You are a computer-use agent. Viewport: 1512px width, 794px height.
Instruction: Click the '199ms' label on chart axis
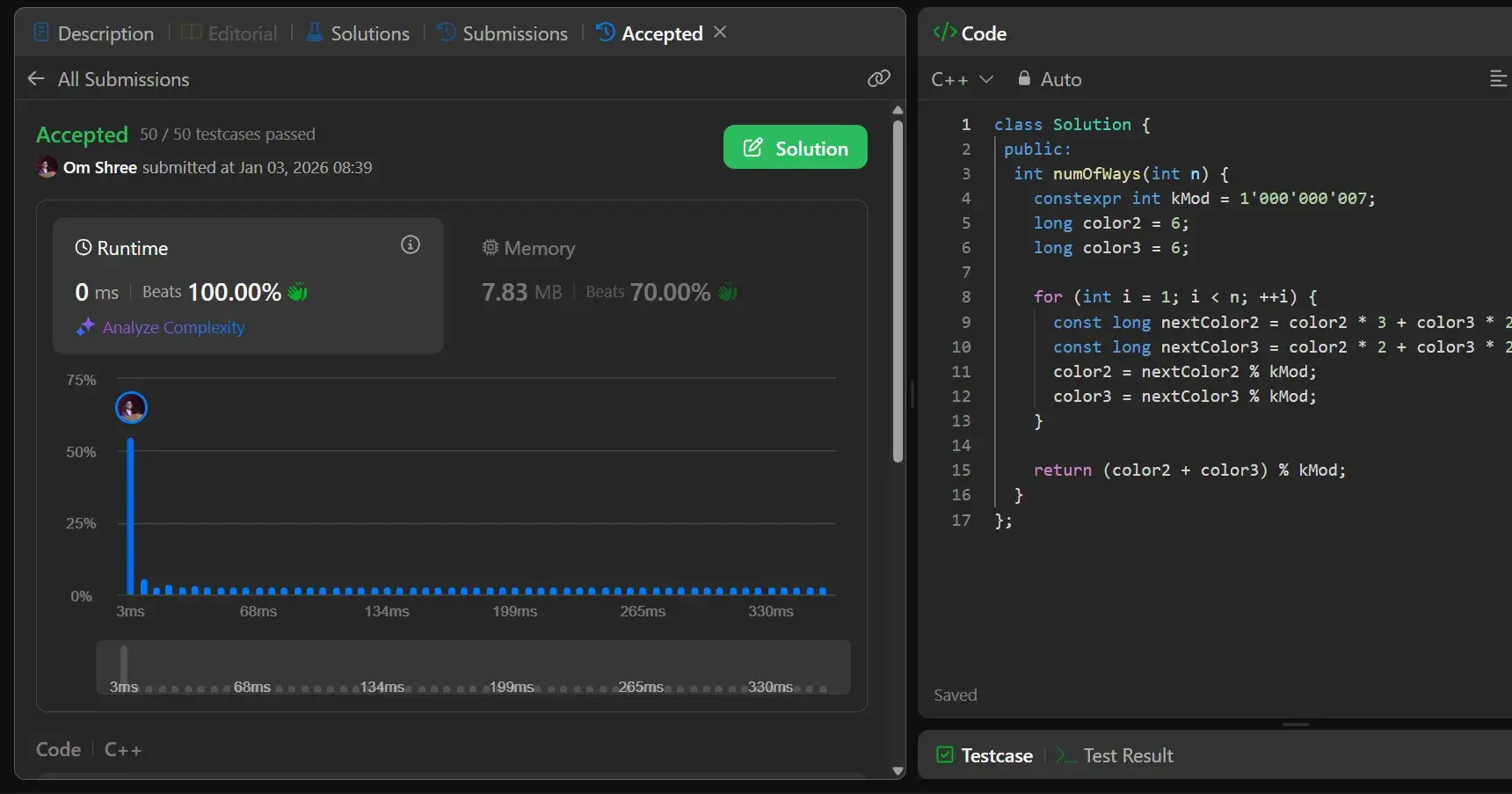pyautogui.click(x=515, y=611)
